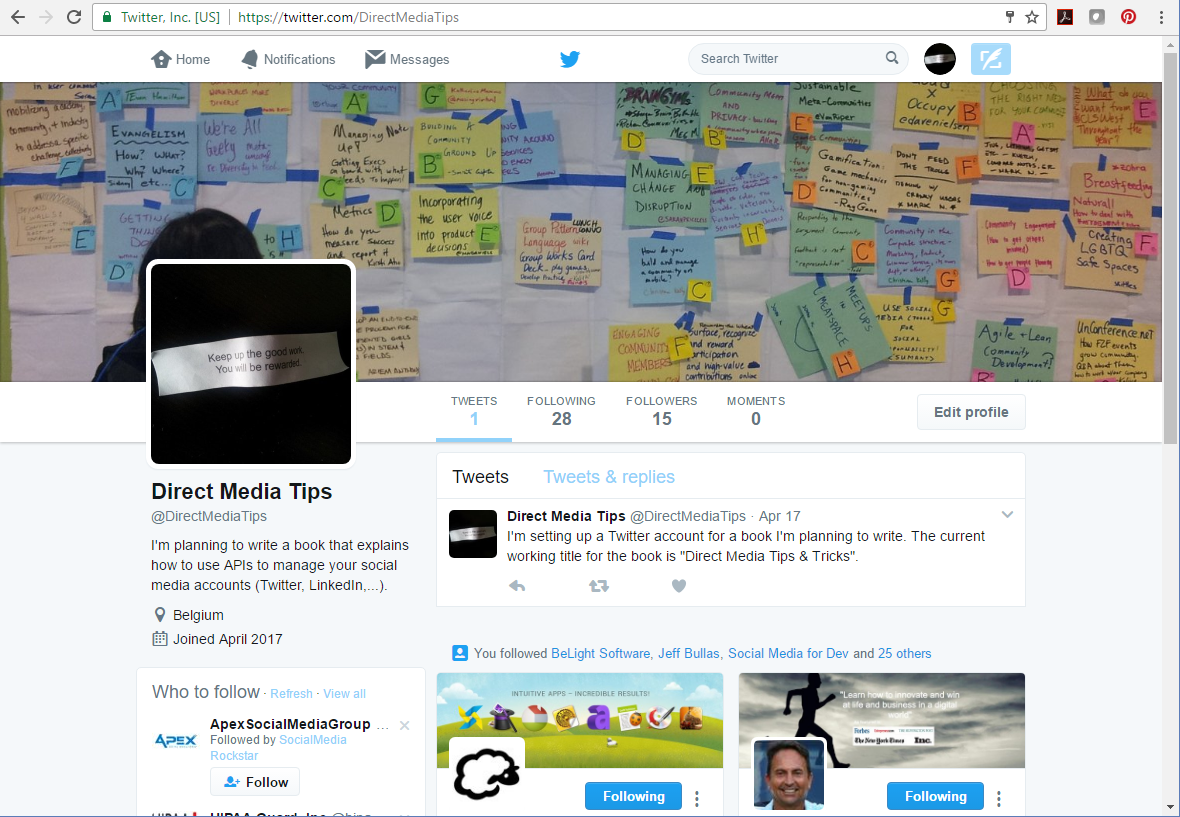Toggle Following on the BeLight Software card
Viewport: 1180px width, 817px height.
pos(633,796)
